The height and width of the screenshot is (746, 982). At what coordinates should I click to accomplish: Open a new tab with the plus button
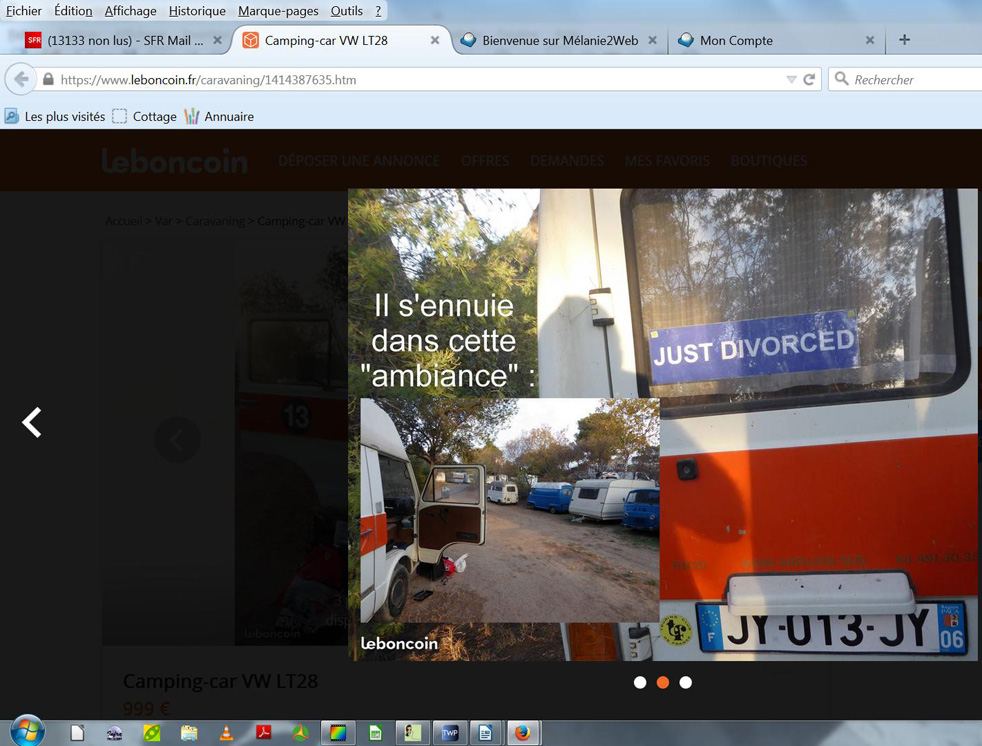click(x=904, y=40)
